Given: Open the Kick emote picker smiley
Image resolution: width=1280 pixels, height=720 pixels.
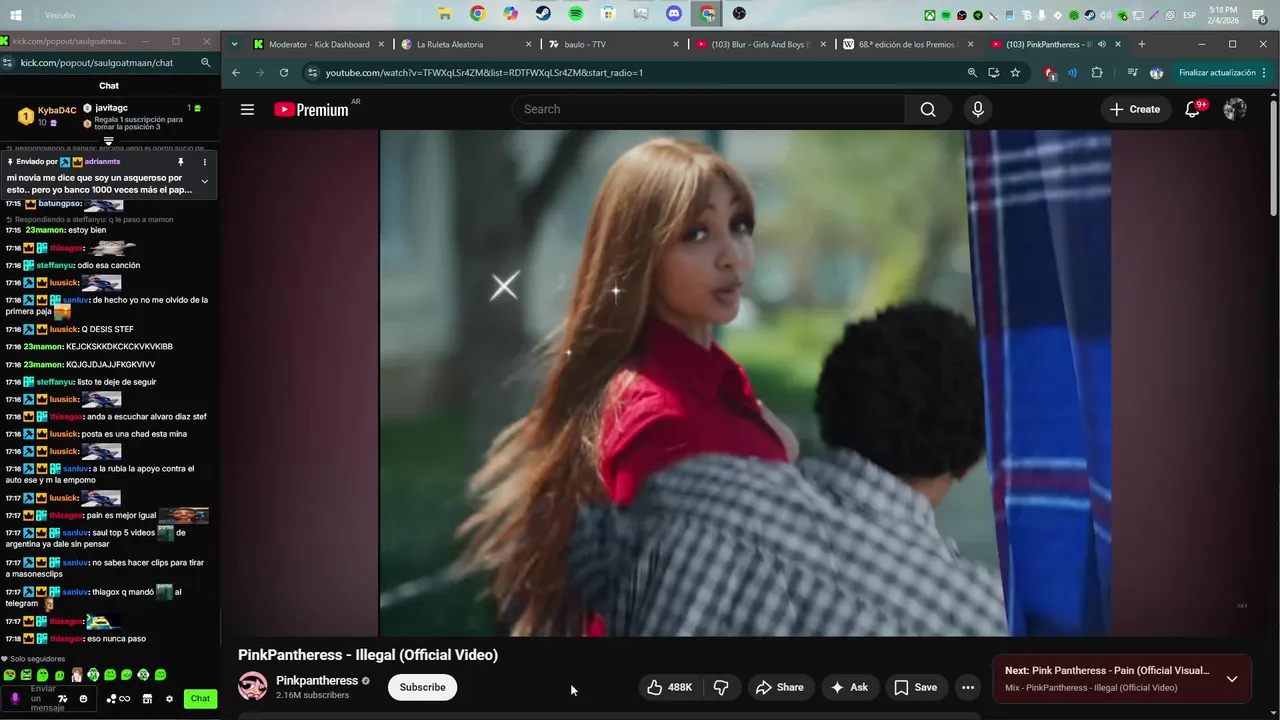Looking at the screenshot, I should [84, 699].
